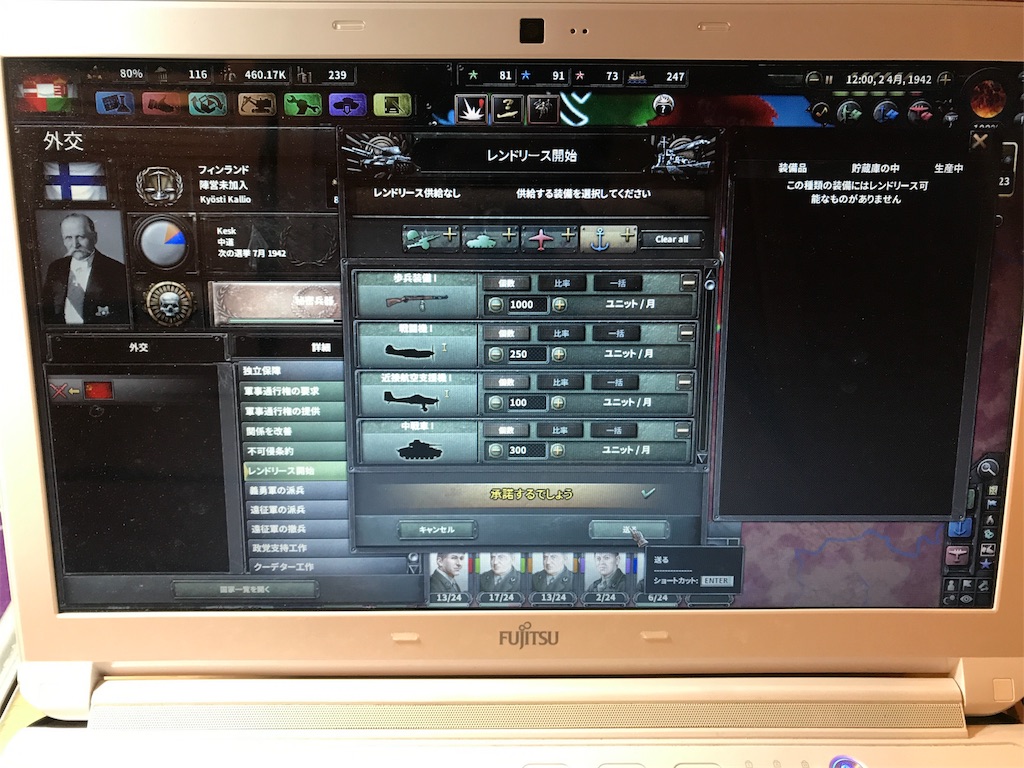Screen dimensions: 1024x768
Task: Select 個数 mode for 中戦車
Action: 505,430
